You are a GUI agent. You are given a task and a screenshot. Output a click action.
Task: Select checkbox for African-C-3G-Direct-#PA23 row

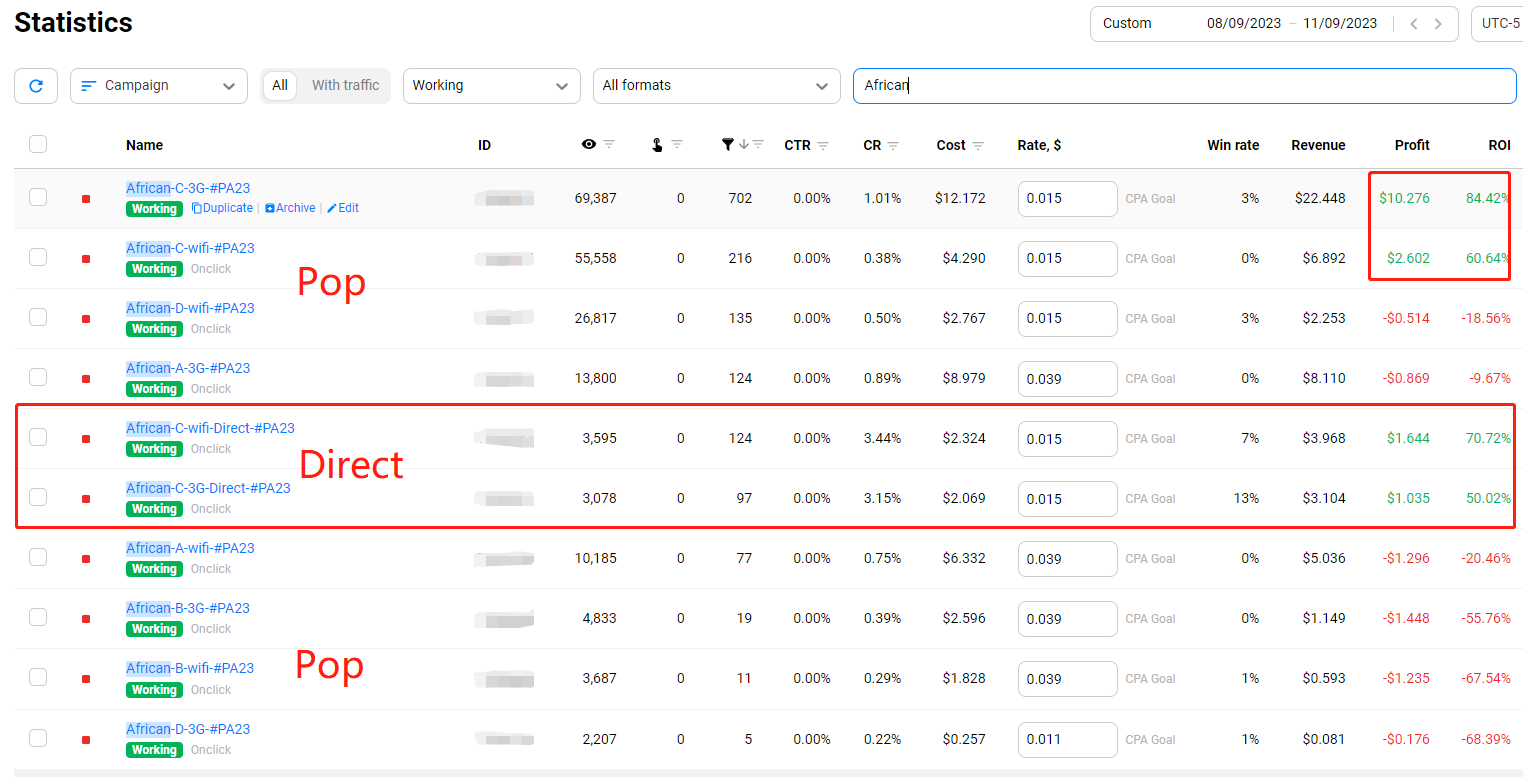pos(38,497)
